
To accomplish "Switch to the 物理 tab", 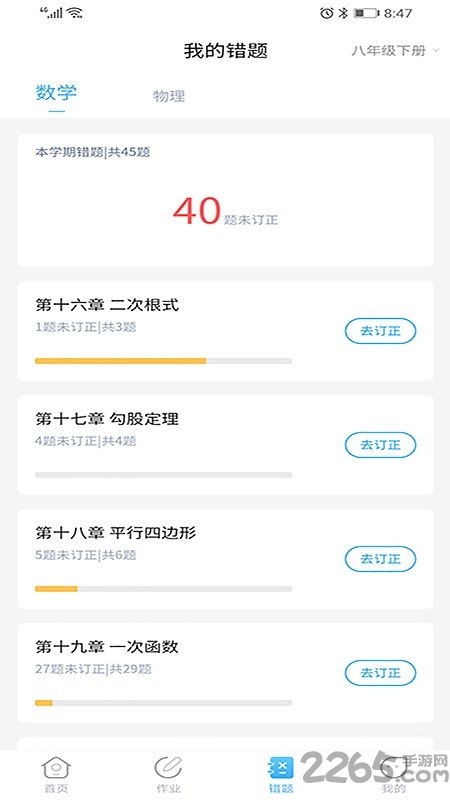I will click(x=169, y=95).
